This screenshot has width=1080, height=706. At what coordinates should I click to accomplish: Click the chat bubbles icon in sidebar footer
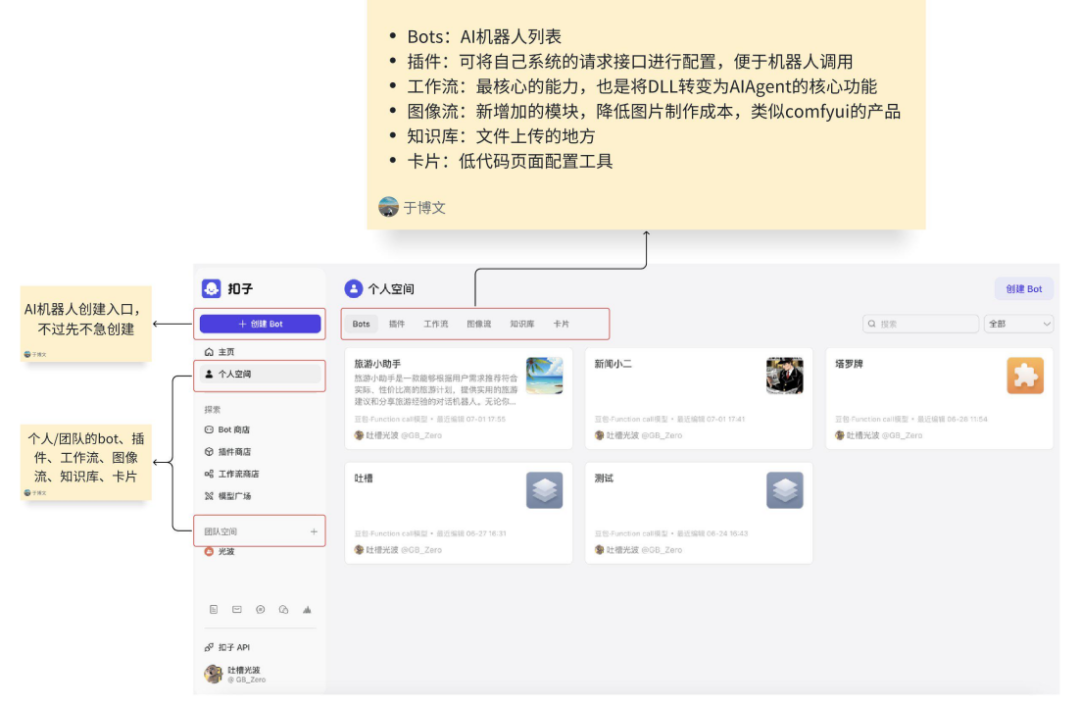coord(284,610)
